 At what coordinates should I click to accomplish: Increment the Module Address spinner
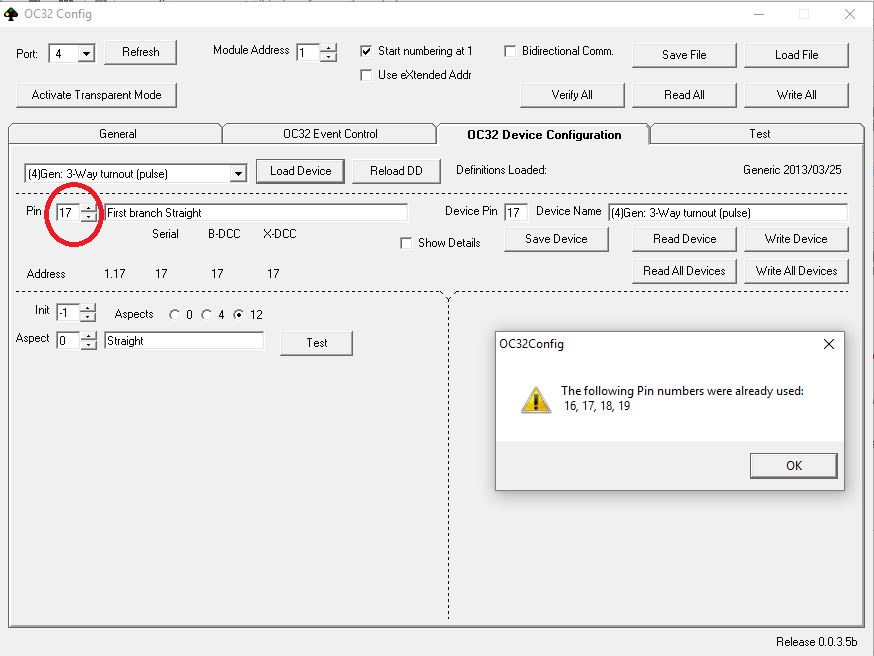point(328,47)
